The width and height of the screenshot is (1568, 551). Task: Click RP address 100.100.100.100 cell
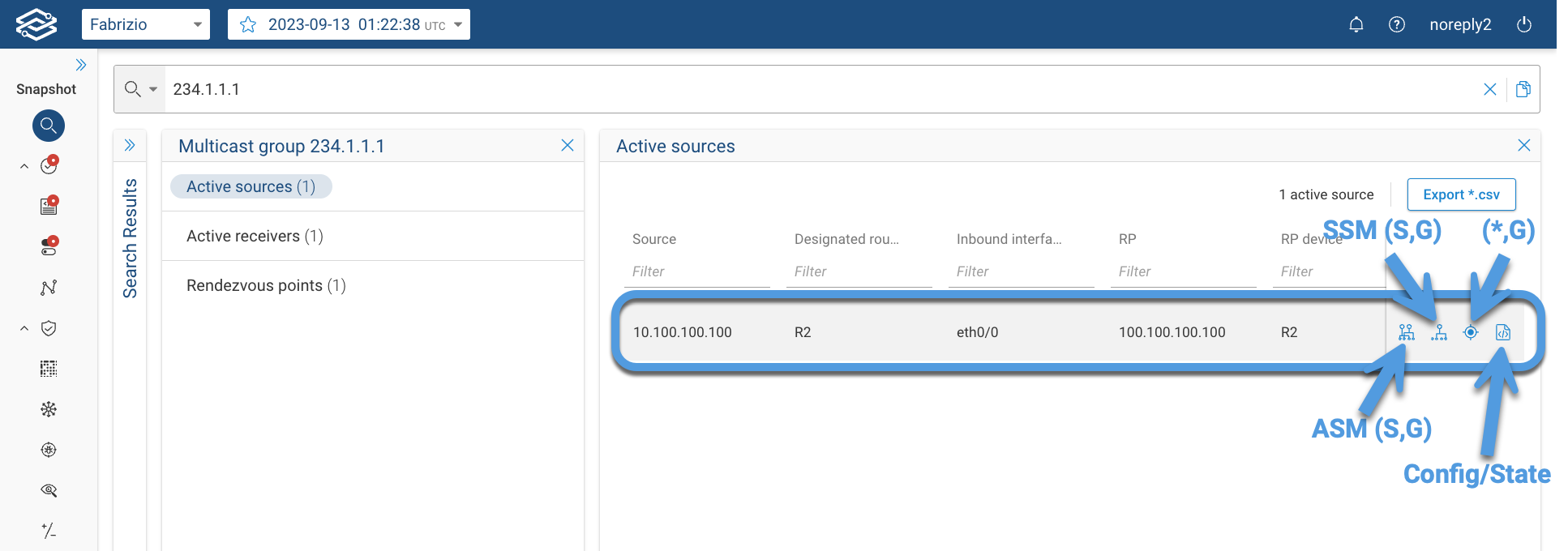click(1172, 332)
